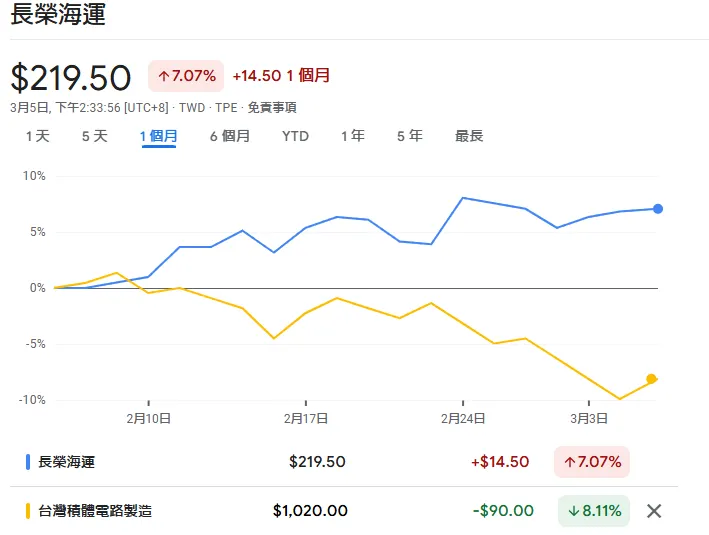Click the -$90.00 change value
This screenshot has height=535, width=709.
tap(503, 511)
